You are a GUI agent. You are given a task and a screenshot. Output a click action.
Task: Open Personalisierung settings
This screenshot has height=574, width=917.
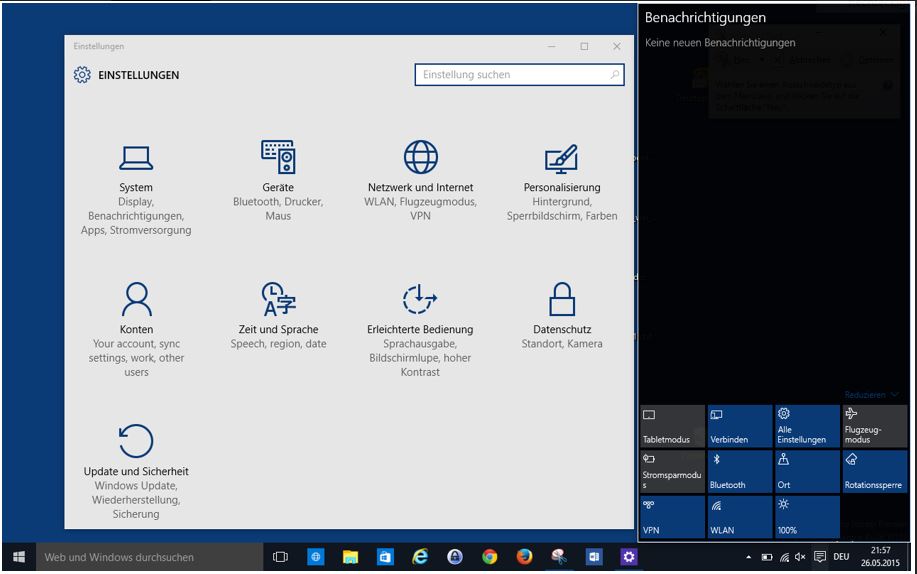click(562, 186)
